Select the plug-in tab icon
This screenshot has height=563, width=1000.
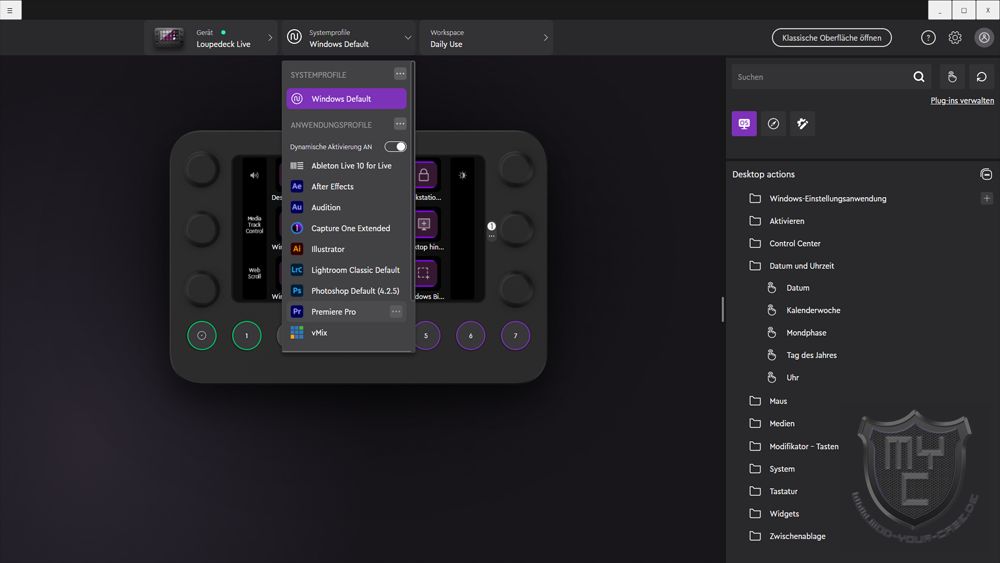pos(802,124)
